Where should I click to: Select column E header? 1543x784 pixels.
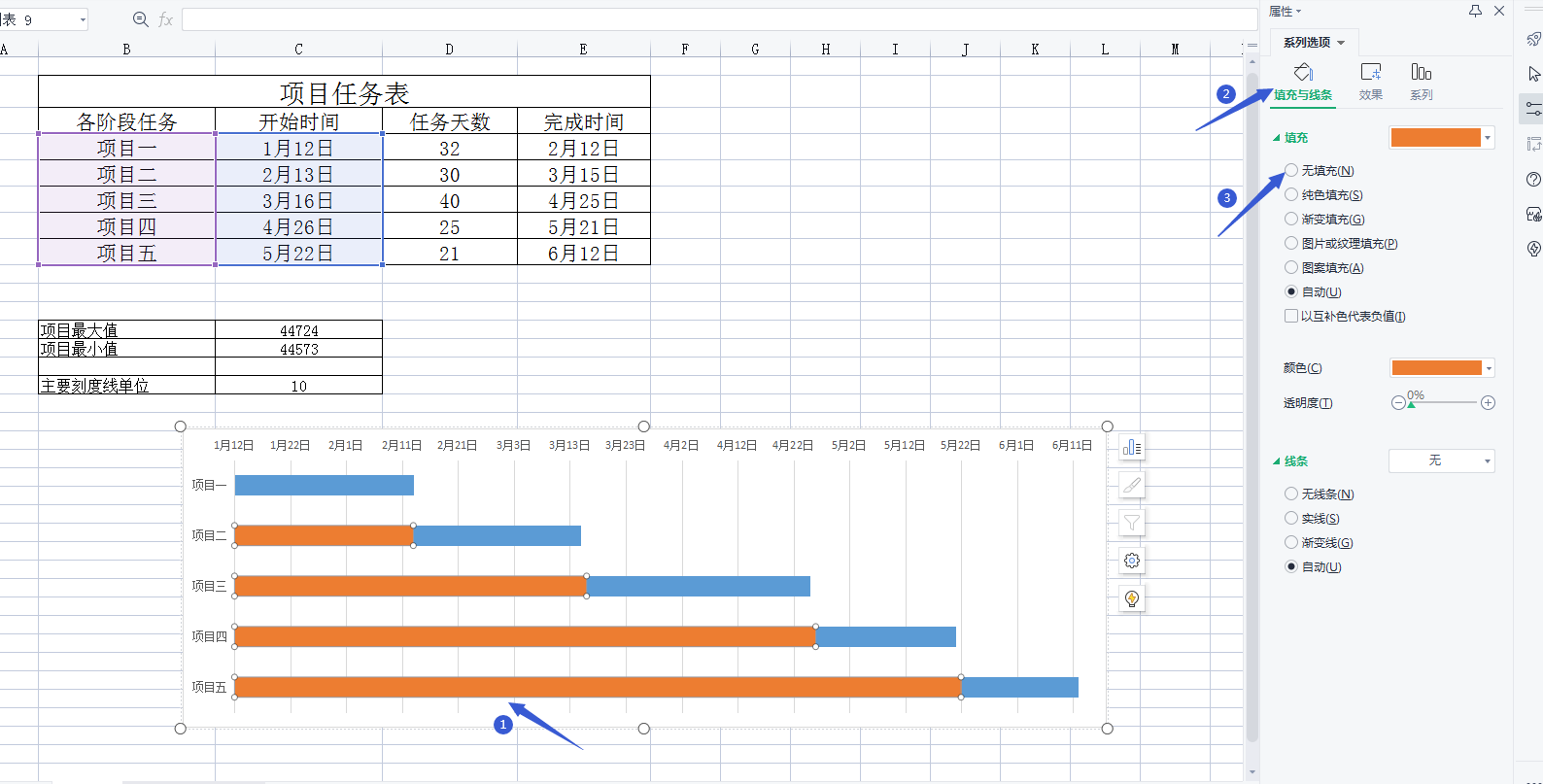(x=583, y=49)
